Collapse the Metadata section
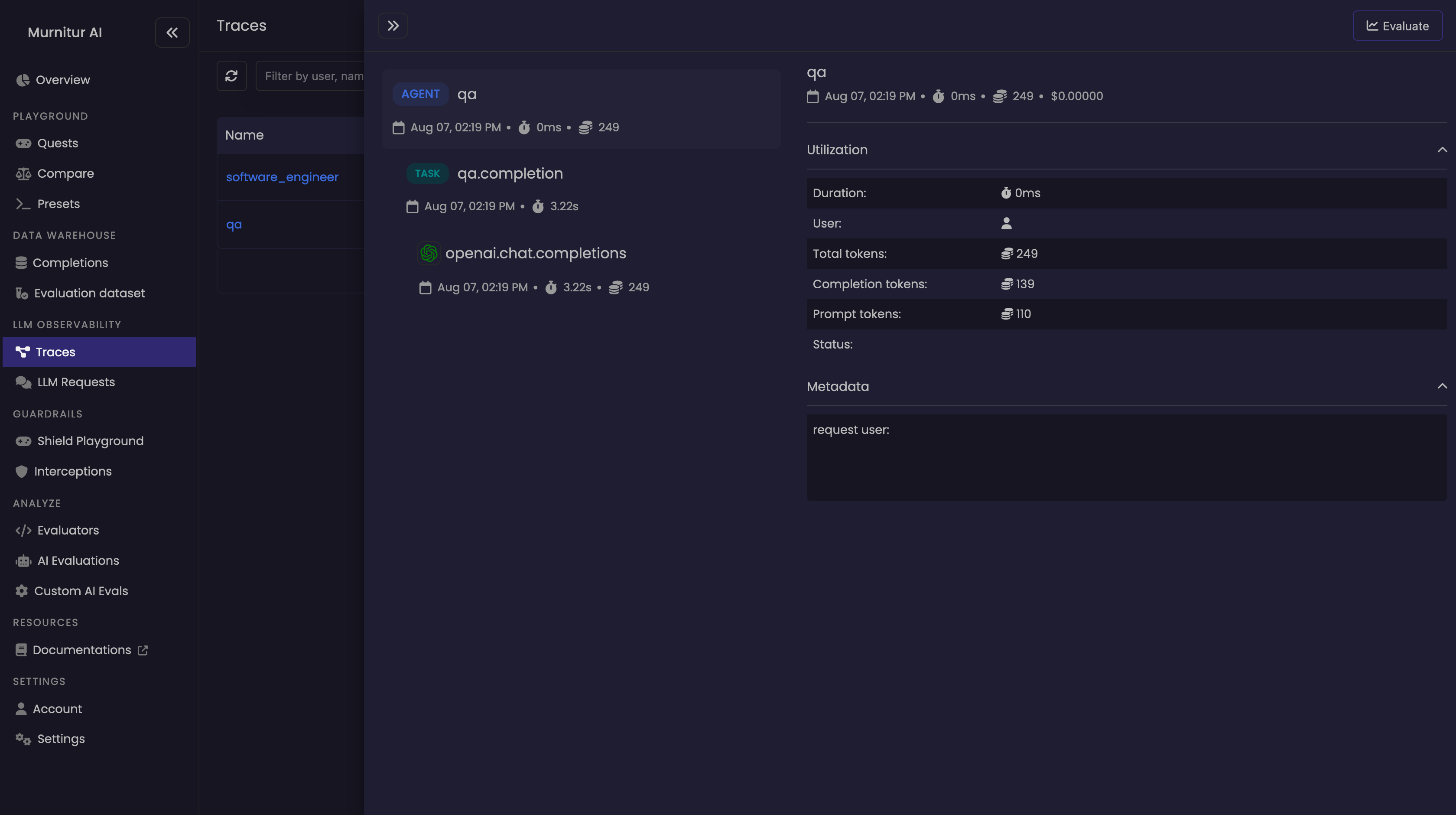Screen dimensions: 1456x815 coord(1442,386)
